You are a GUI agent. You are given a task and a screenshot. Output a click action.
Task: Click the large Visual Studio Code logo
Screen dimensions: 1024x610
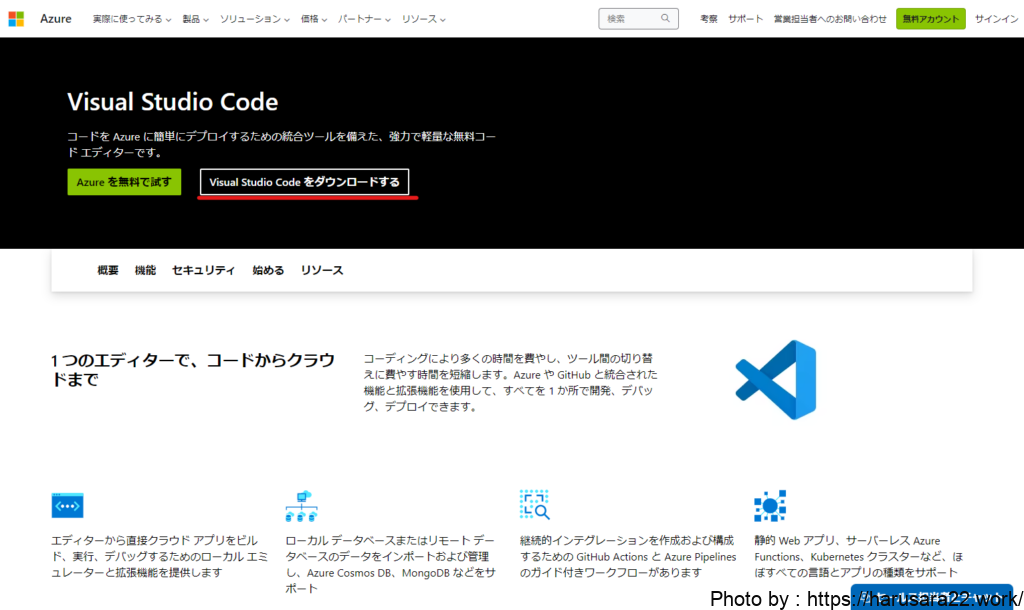[777, 380]
